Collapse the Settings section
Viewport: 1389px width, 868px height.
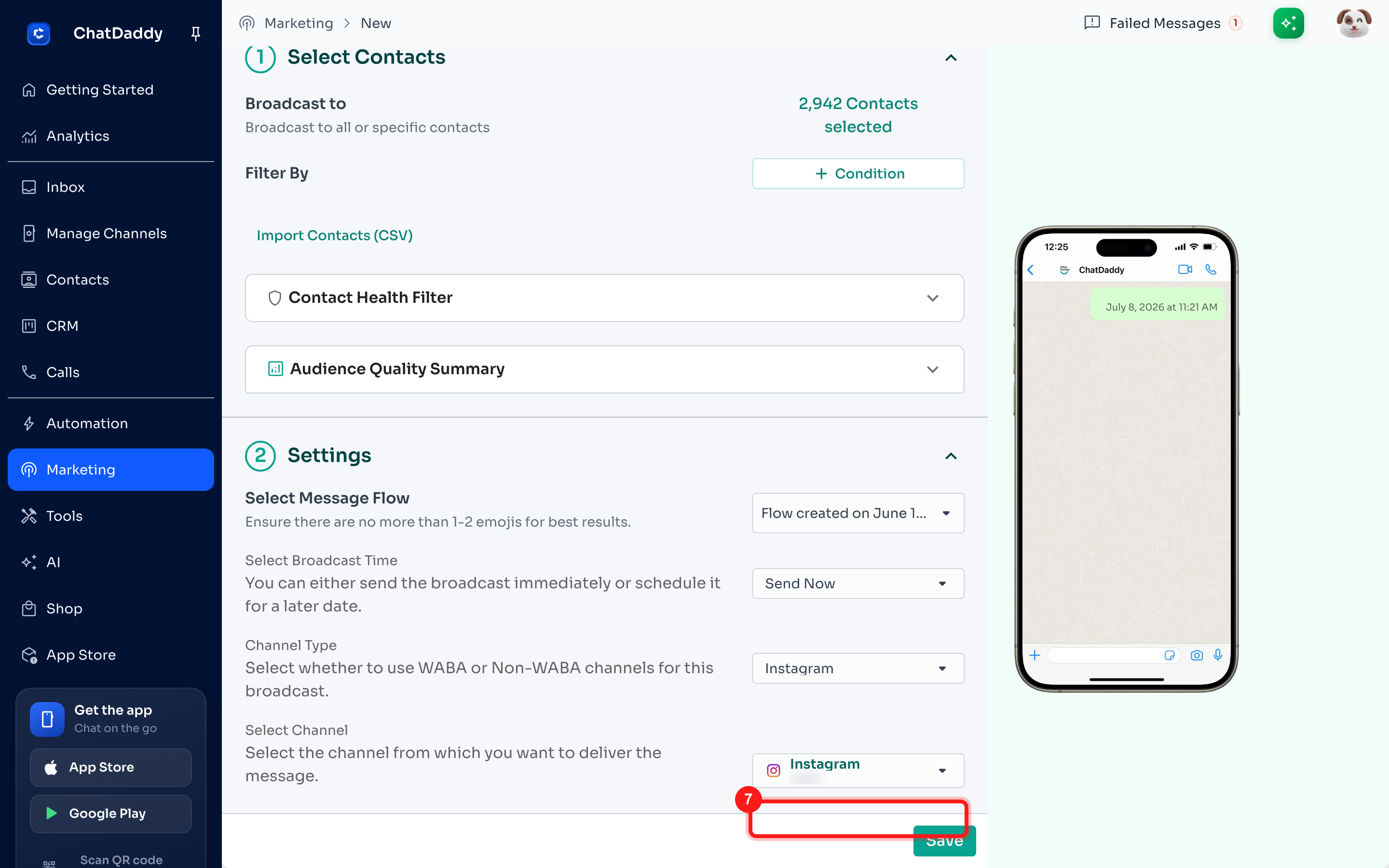(x=951, y=456)
